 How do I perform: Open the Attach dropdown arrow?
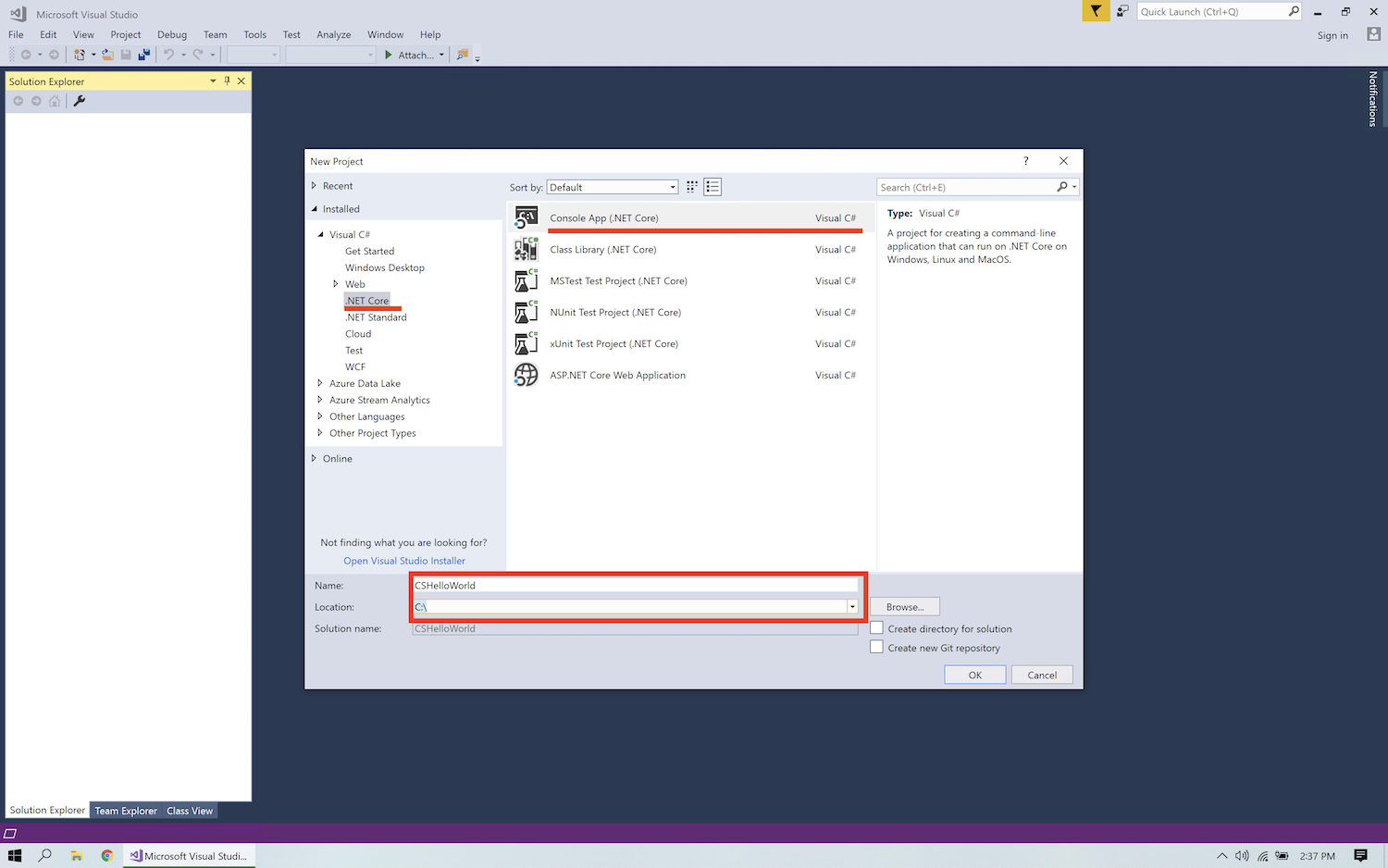click(x=441, y=55)
